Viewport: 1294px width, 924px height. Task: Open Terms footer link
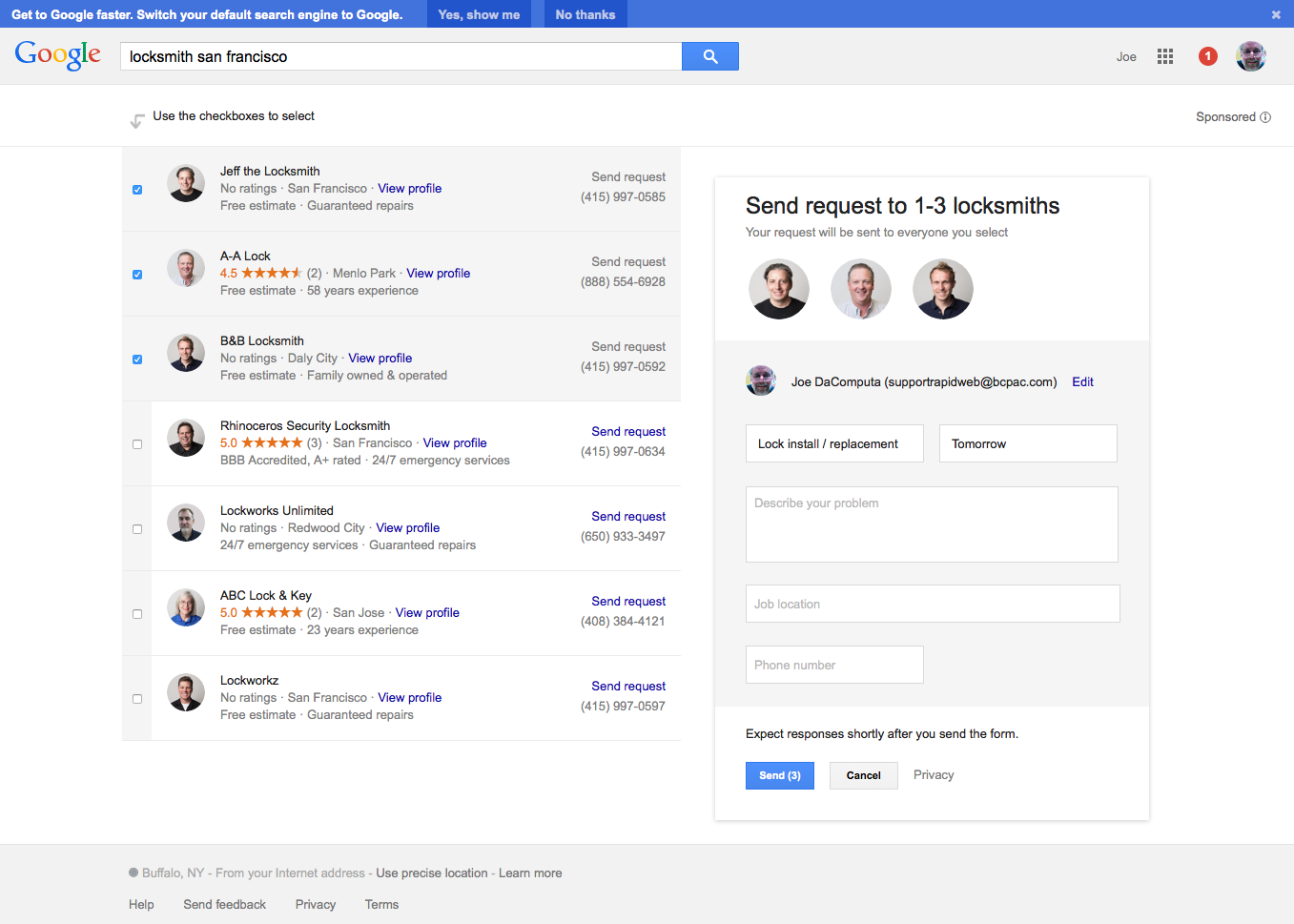(x=381, y=904)
